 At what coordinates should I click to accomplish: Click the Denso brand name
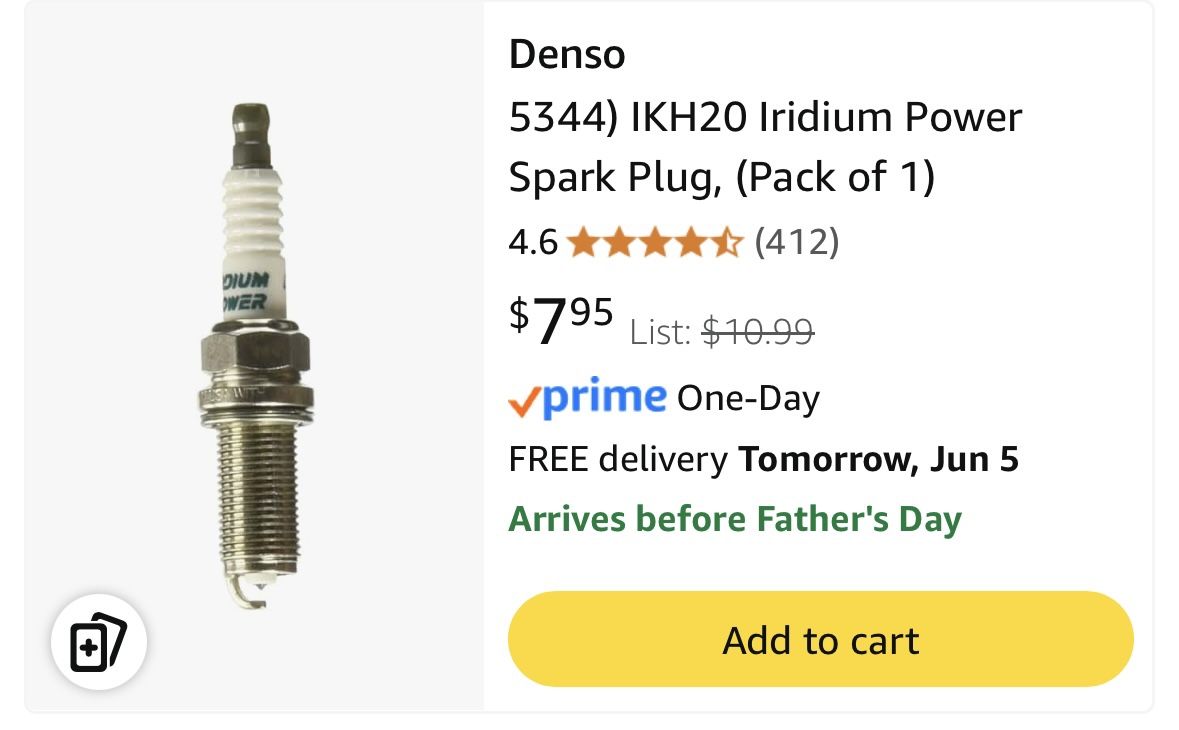(x=567, y=54)
